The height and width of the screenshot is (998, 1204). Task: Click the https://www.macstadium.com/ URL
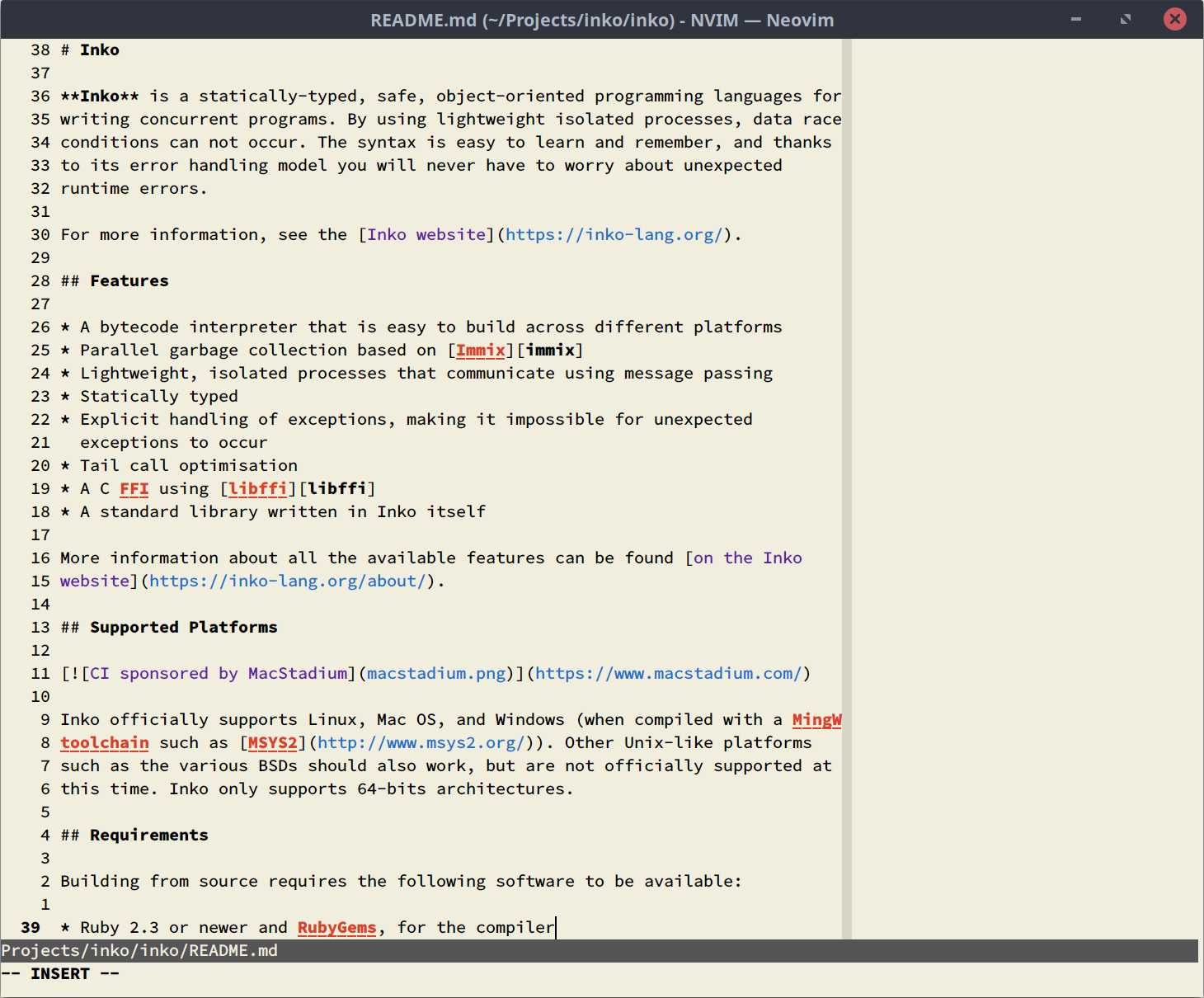[669, 673]
